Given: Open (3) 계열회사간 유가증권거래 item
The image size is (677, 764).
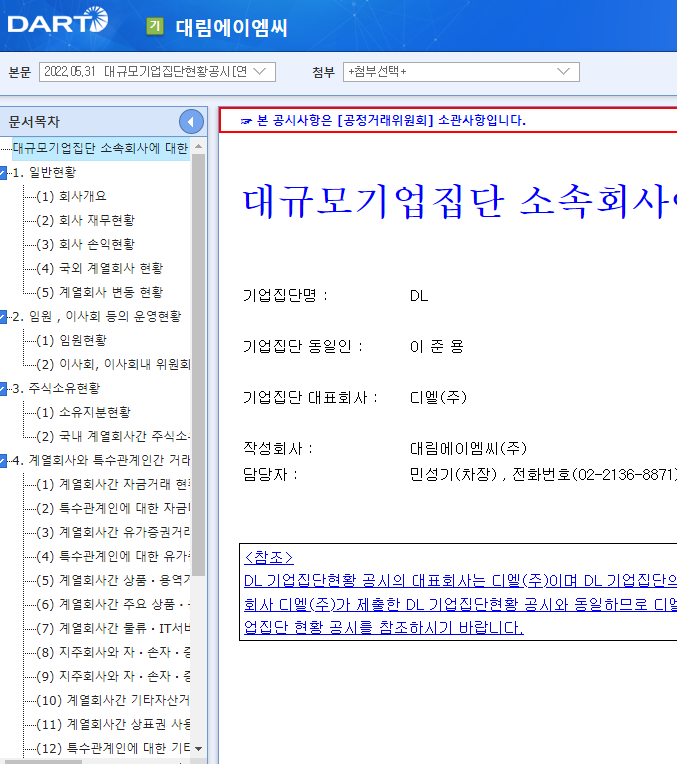Looking at the screenshot, I should (x=113, y=533).
